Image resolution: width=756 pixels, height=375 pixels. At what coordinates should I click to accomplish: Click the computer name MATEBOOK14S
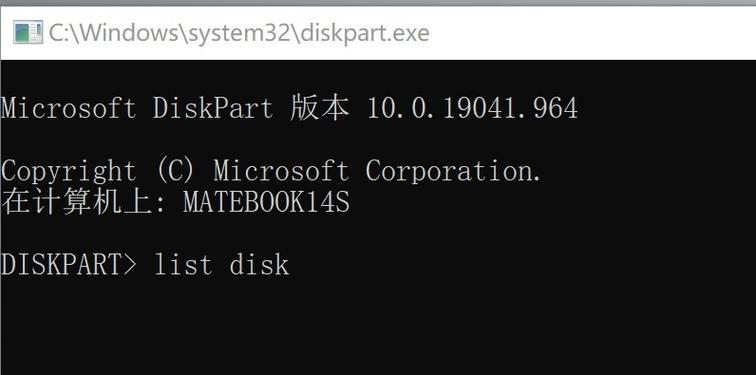[267, 202]
